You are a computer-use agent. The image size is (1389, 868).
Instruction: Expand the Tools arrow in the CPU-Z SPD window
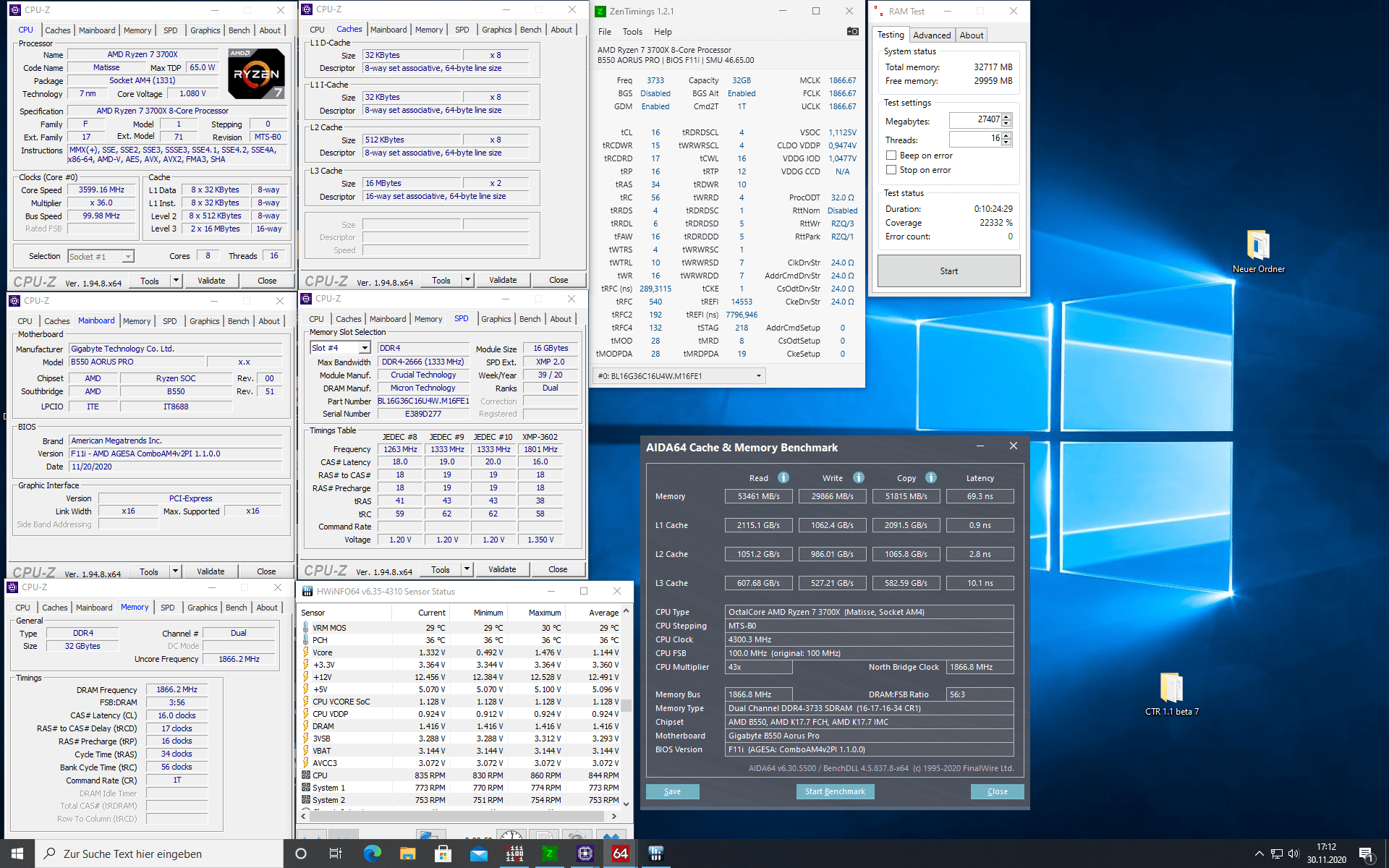coord(467,569)
